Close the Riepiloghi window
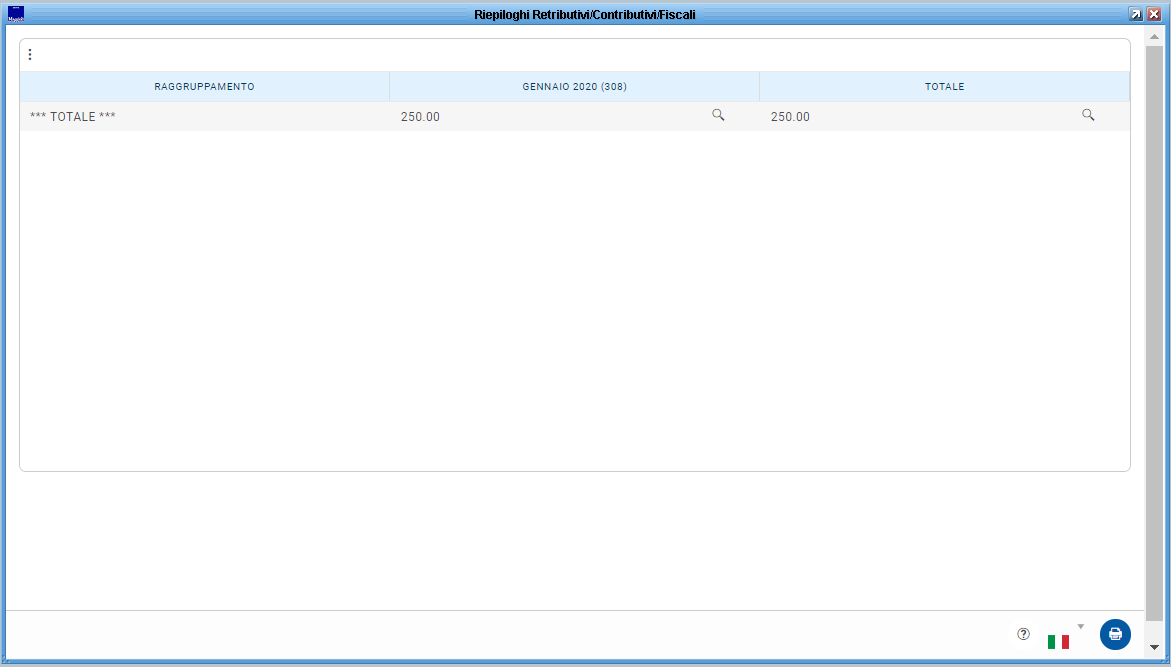 pos(1154,13)
